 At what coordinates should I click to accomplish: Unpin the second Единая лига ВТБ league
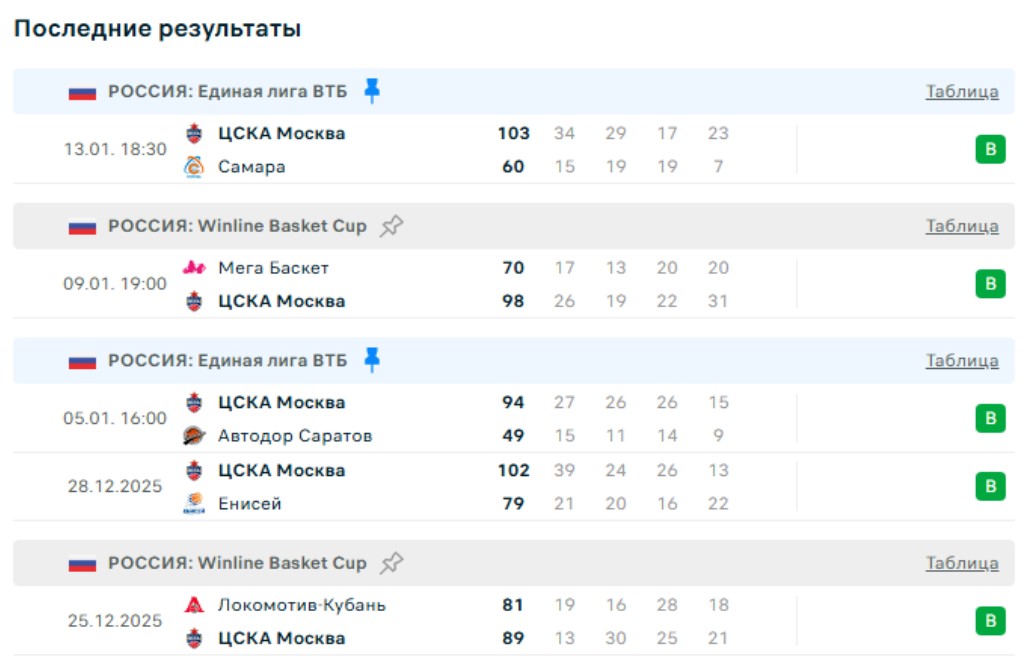pos(372,360)
